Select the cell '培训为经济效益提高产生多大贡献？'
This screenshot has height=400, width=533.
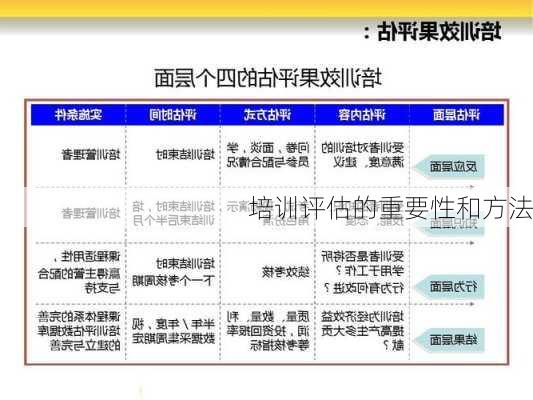[x=363, y=331]
